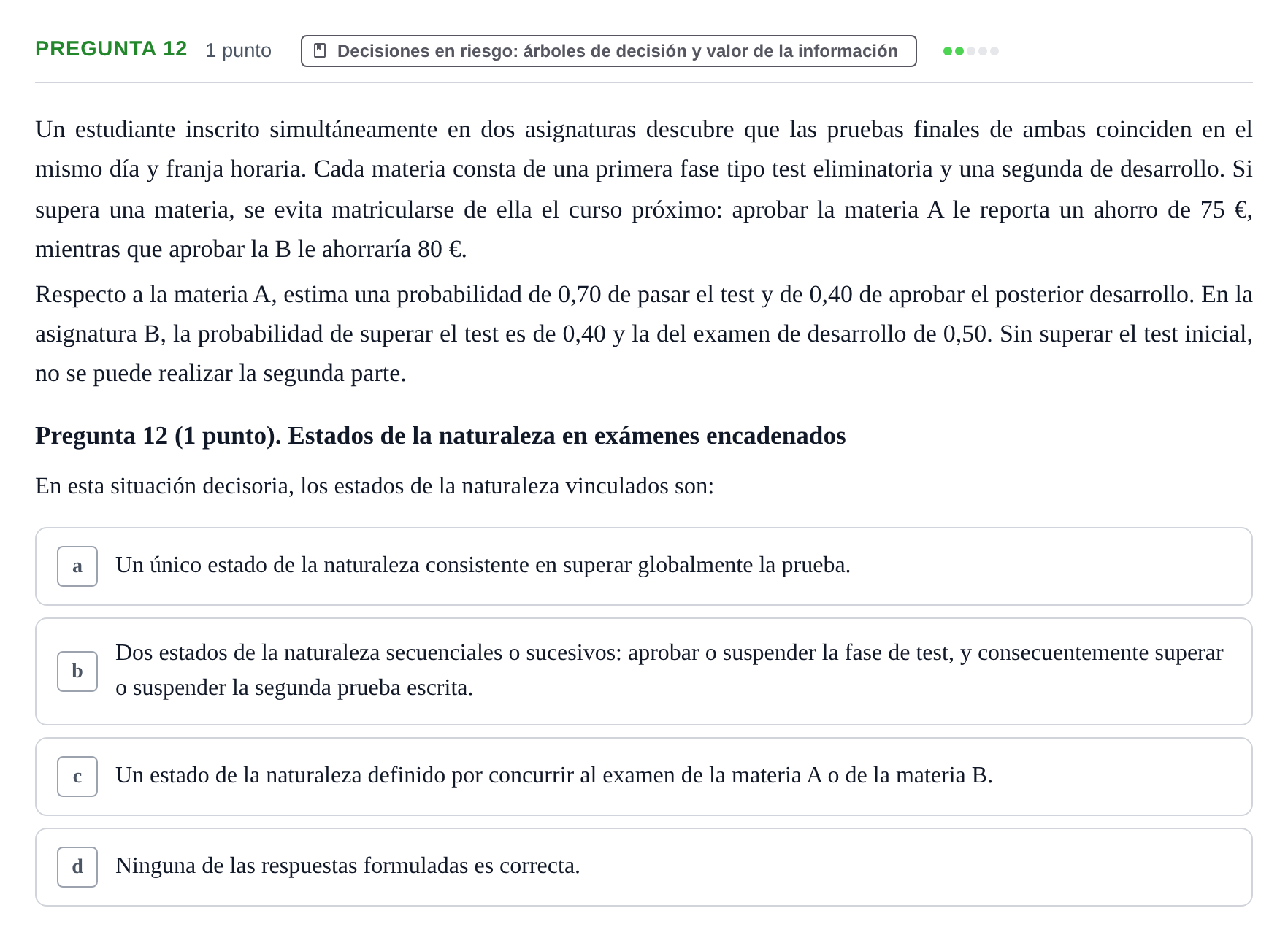Choose 'Ninguna de las respuestas formuladas' answer
1288x943 pixels.
(x=644, y=867)
